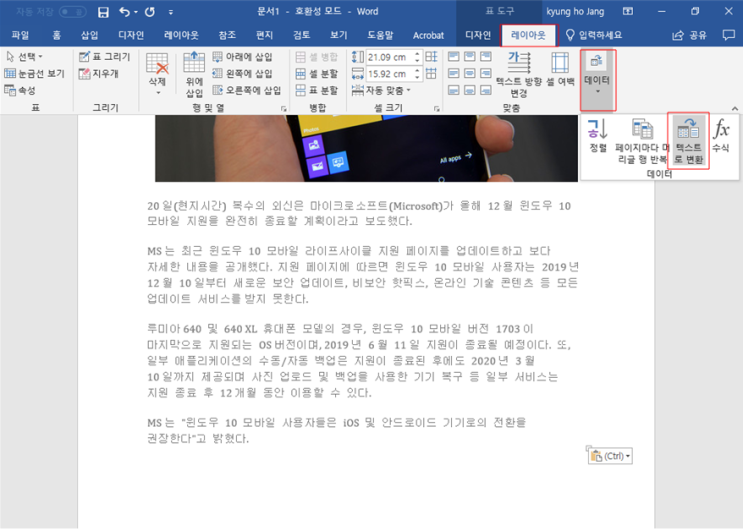The image size is (743, 531).
Task: Select align bottom center icon
Action: (x=470, y=90)
